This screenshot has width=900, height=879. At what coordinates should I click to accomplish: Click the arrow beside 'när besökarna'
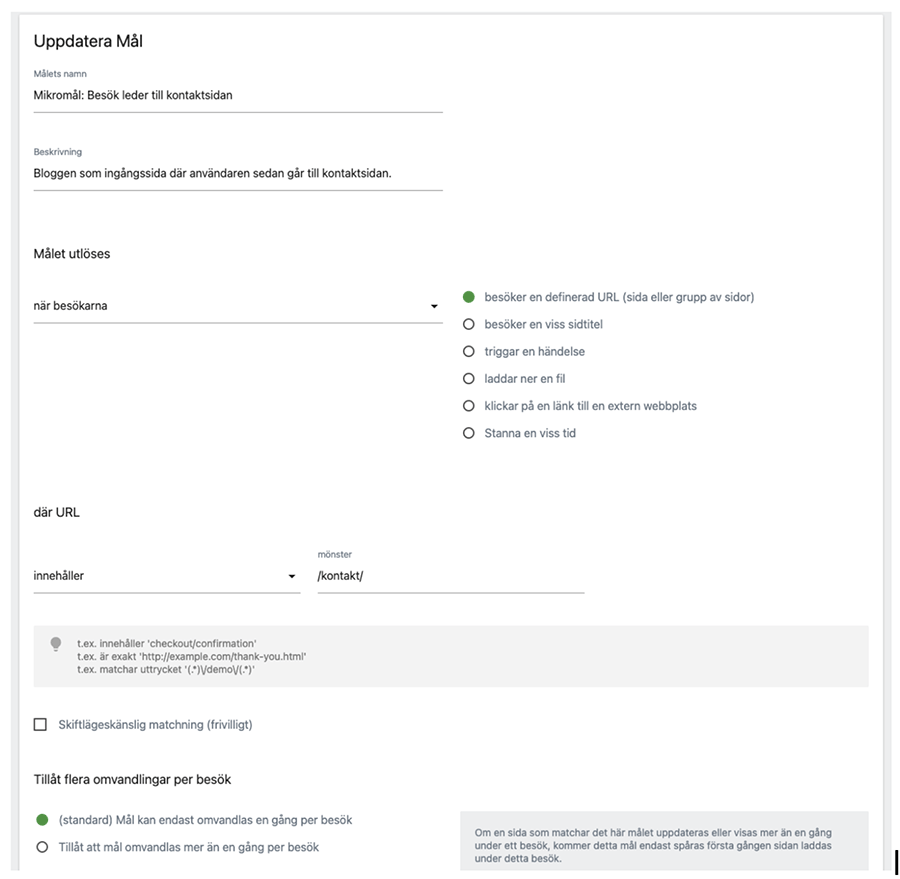point(434,307)
